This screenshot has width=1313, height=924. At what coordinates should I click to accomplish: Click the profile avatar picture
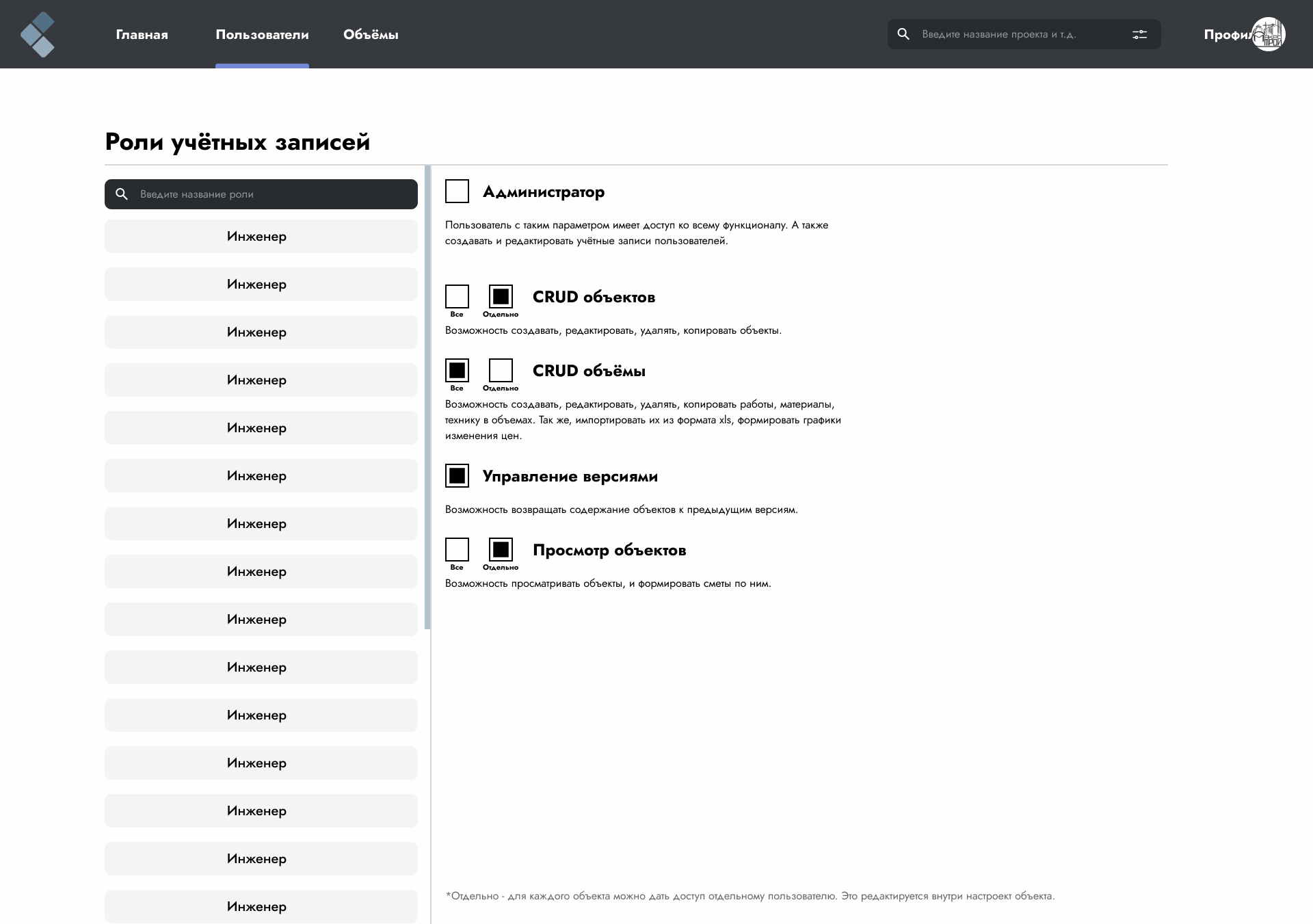tap(1269, 34)
